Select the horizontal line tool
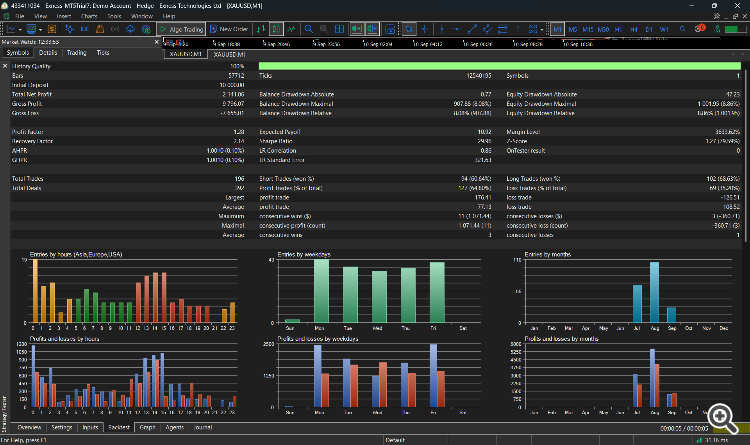The width and height of the screenshot is (750, 445). click(457, 29)
